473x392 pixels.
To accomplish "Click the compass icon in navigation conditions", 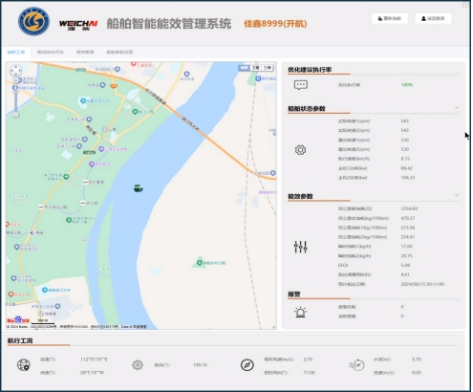I will coord(247,365).
